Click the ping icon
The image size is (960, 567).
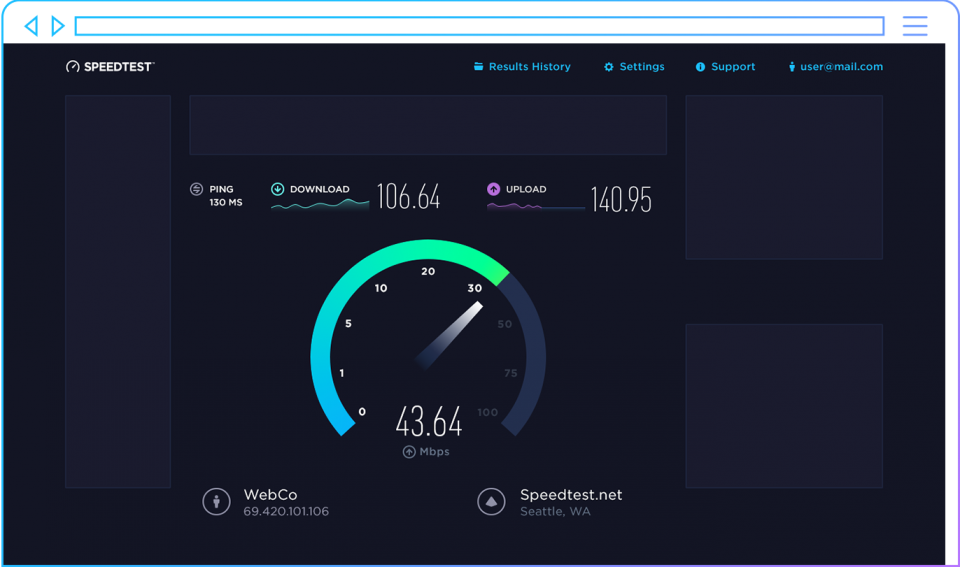(196, 189)
